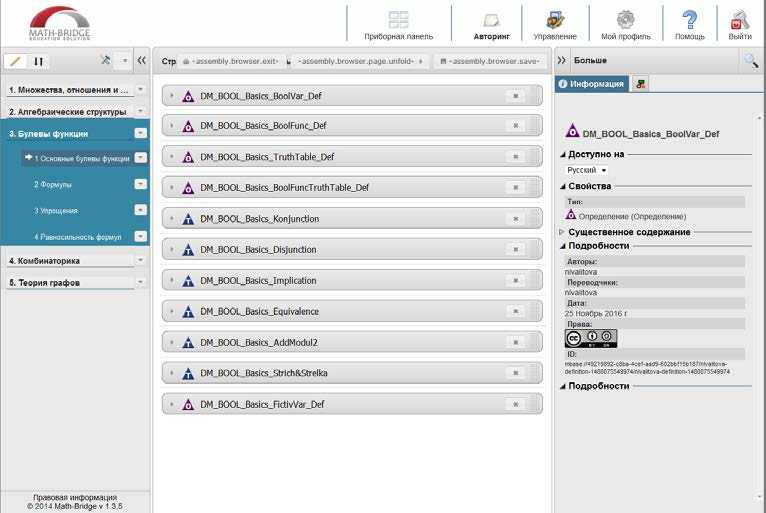Select chapter 4. Комбинаторика
Screen dimensions: 766x513
(x=44, y=261)
